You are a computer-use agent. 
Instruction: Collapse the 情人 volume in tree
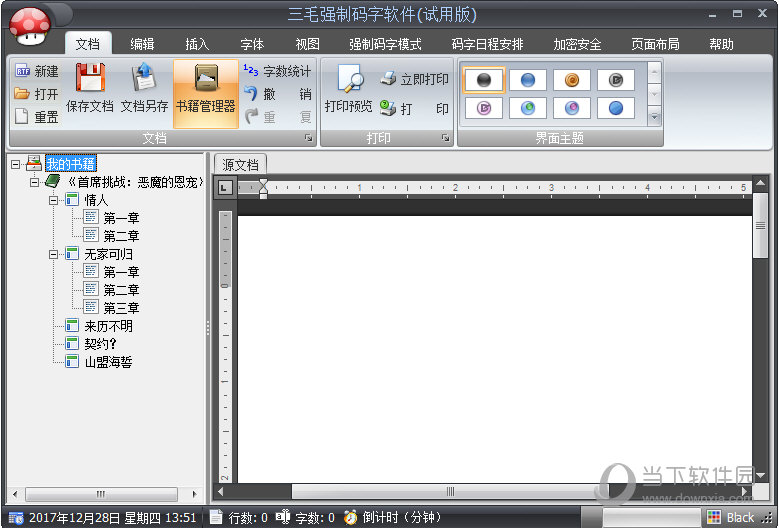pos(54,200)
